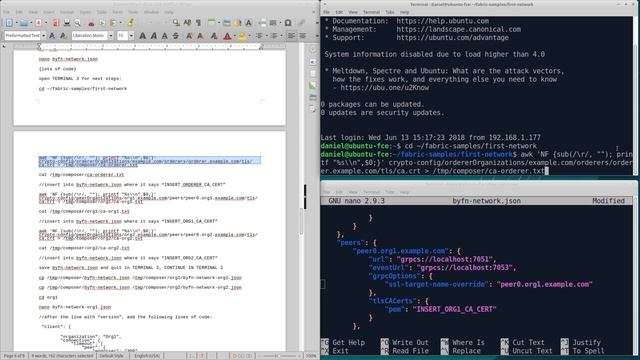The image size is (640, 360).
Task: Insert a page break in Writer
Action: tap(262, 23)
